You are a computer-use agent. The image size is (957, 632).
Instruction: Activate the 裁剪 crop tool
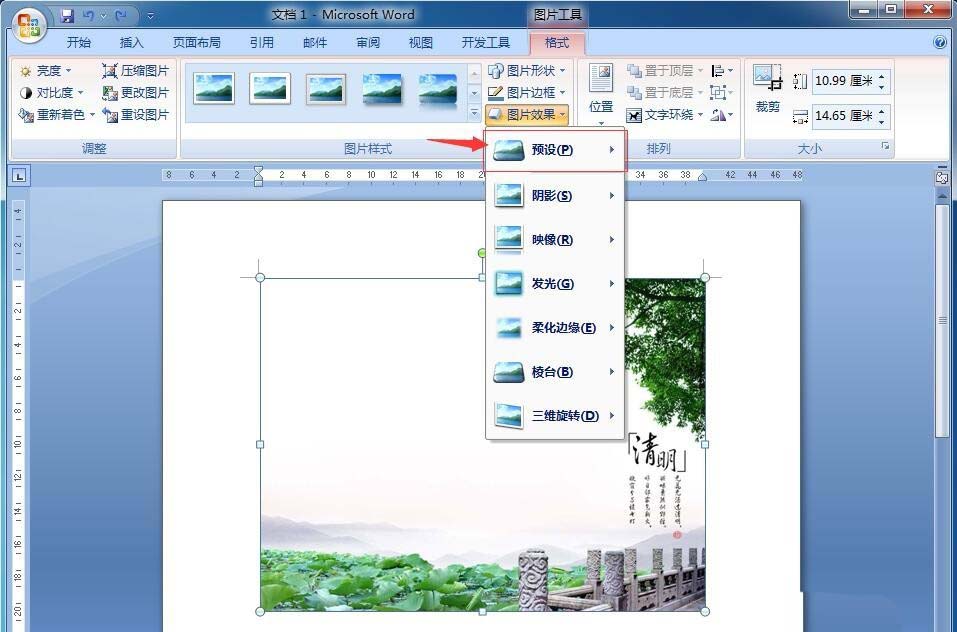(x=767, y=88)
